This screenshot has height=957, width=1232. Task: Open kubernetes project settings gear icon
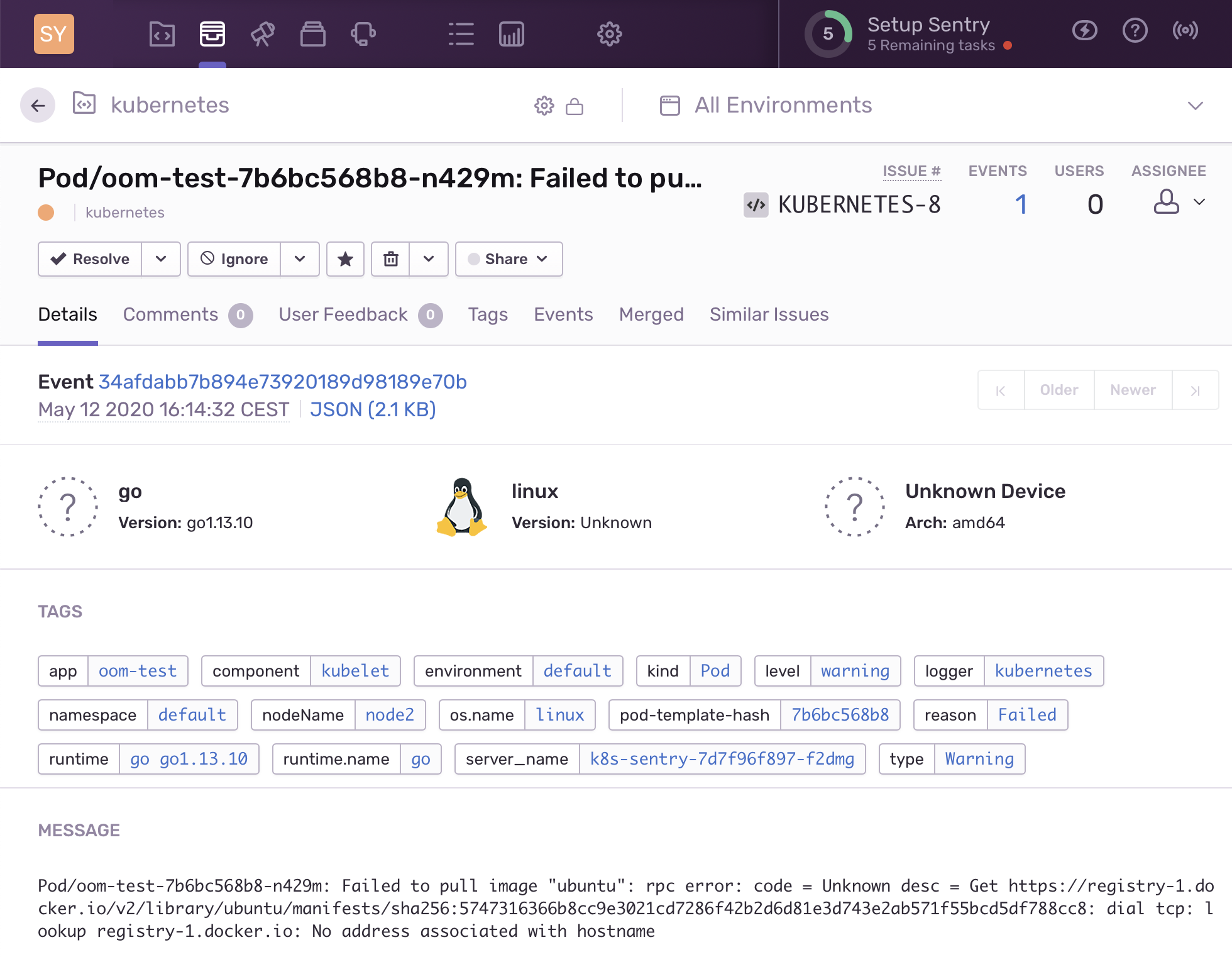544,106
